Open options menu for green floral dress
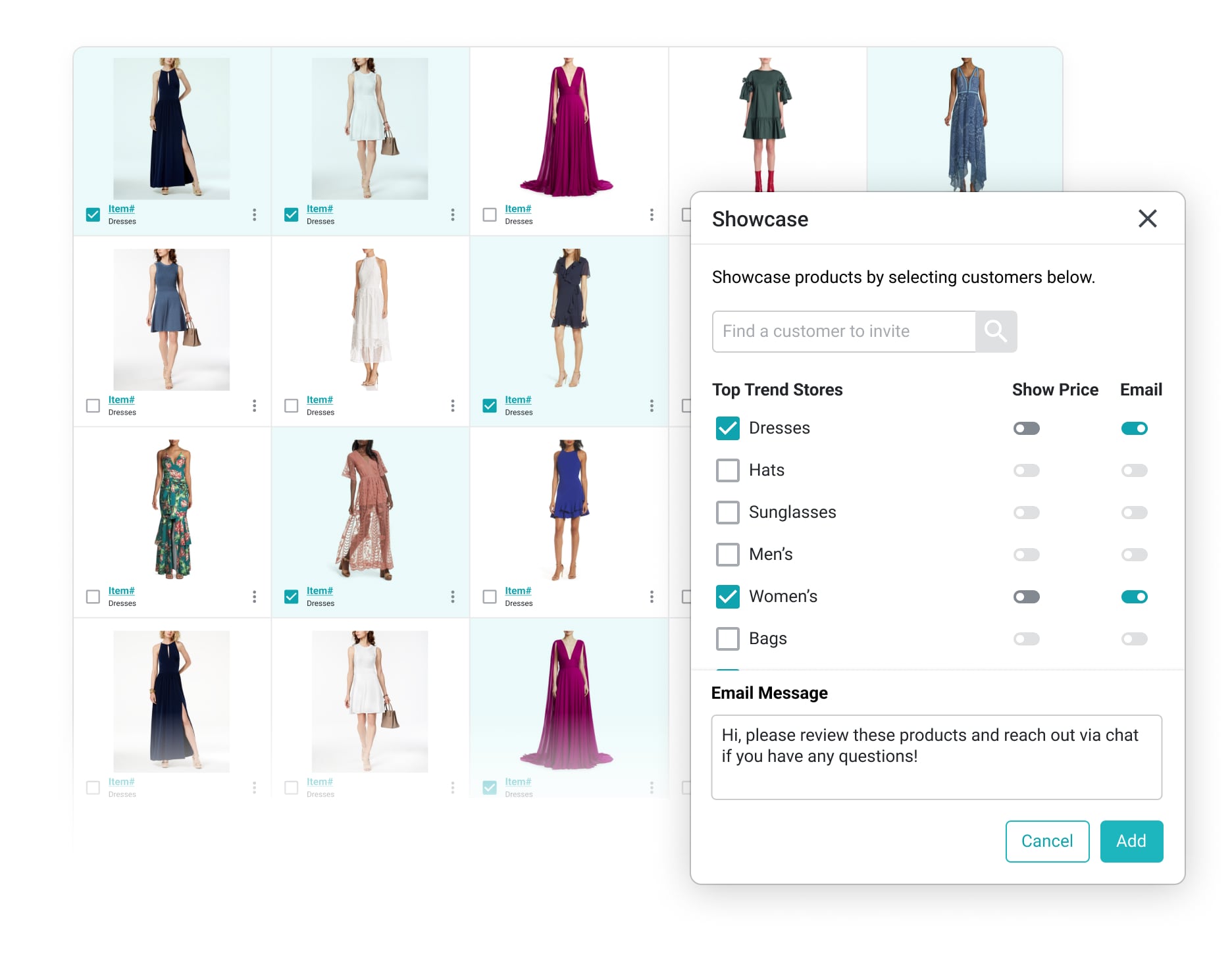Viewport: 1232px width, 958px height. point(255,597)
